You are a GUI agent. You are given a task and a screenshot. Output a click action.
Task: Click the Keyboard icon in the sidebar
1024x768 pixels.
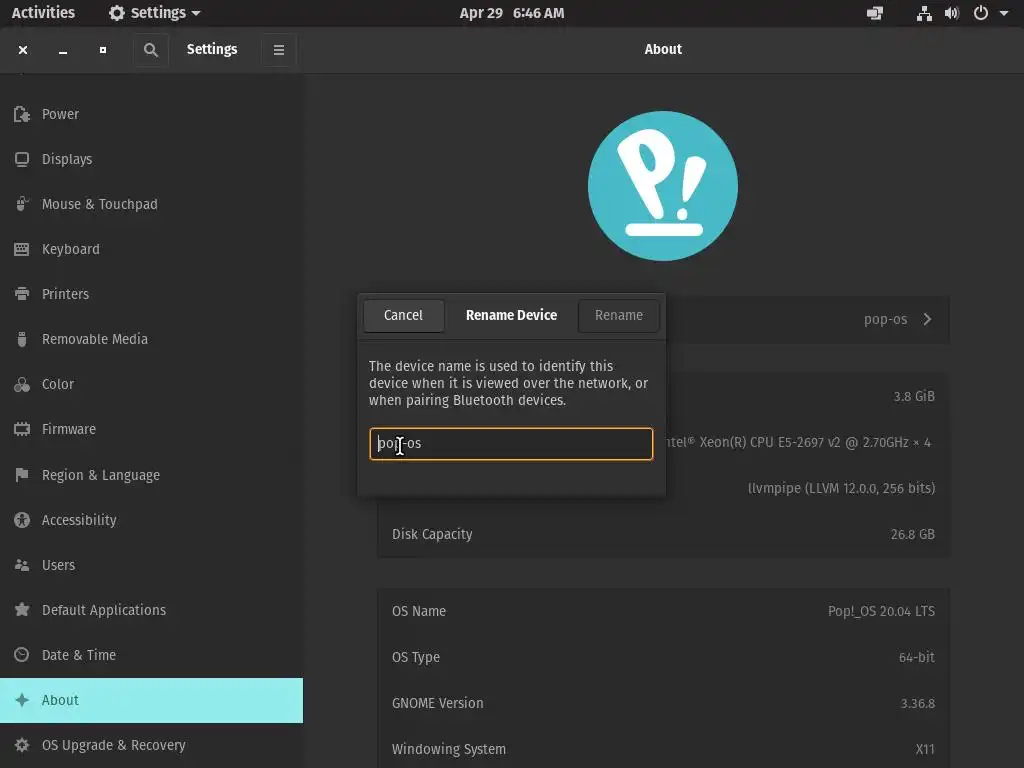pos(22,249)
